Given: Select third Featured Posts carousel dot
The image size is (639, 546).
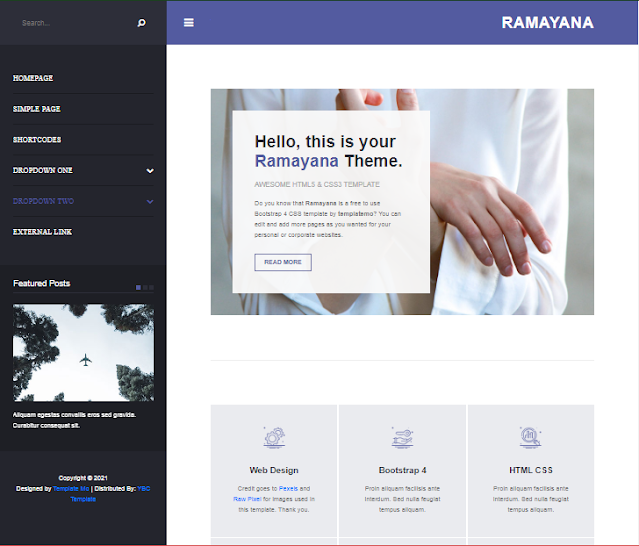Looking at the screenshot, I should [152, 288].
